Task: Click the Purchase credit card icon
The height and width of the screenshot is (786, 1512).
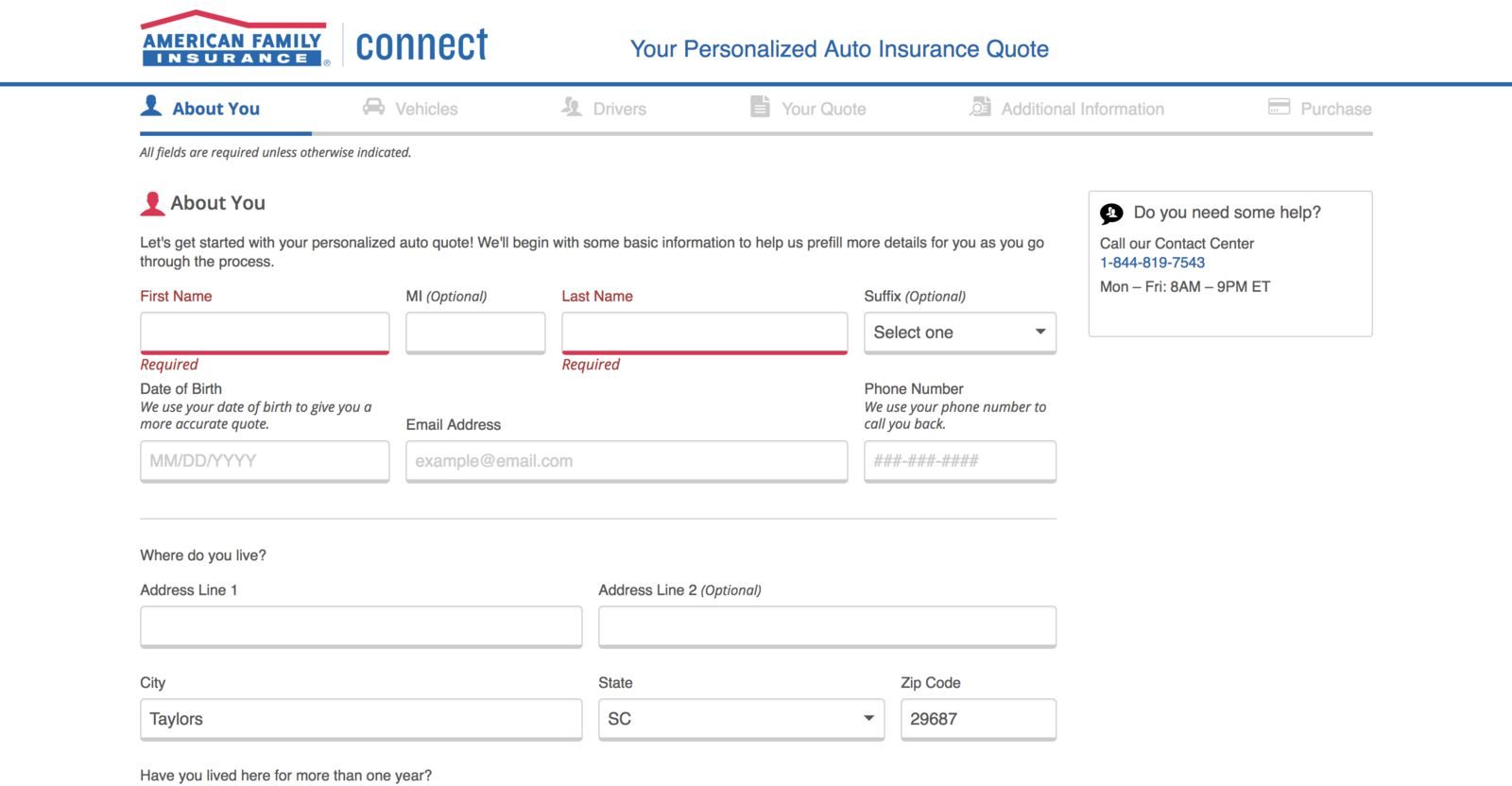Action: tap(1279, 107)
